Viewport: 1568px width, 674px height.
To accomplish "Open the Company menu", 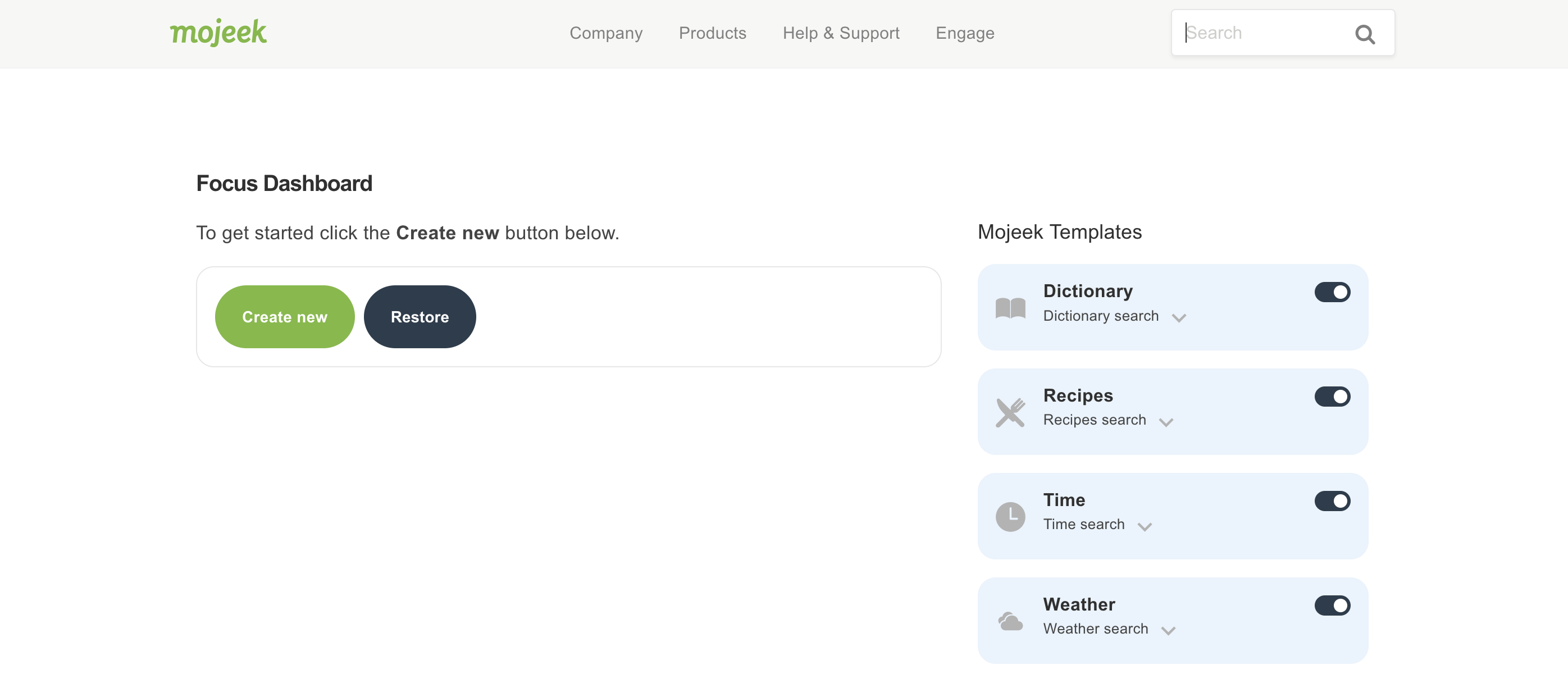I will pyautogui.click(x=605, y=33).
